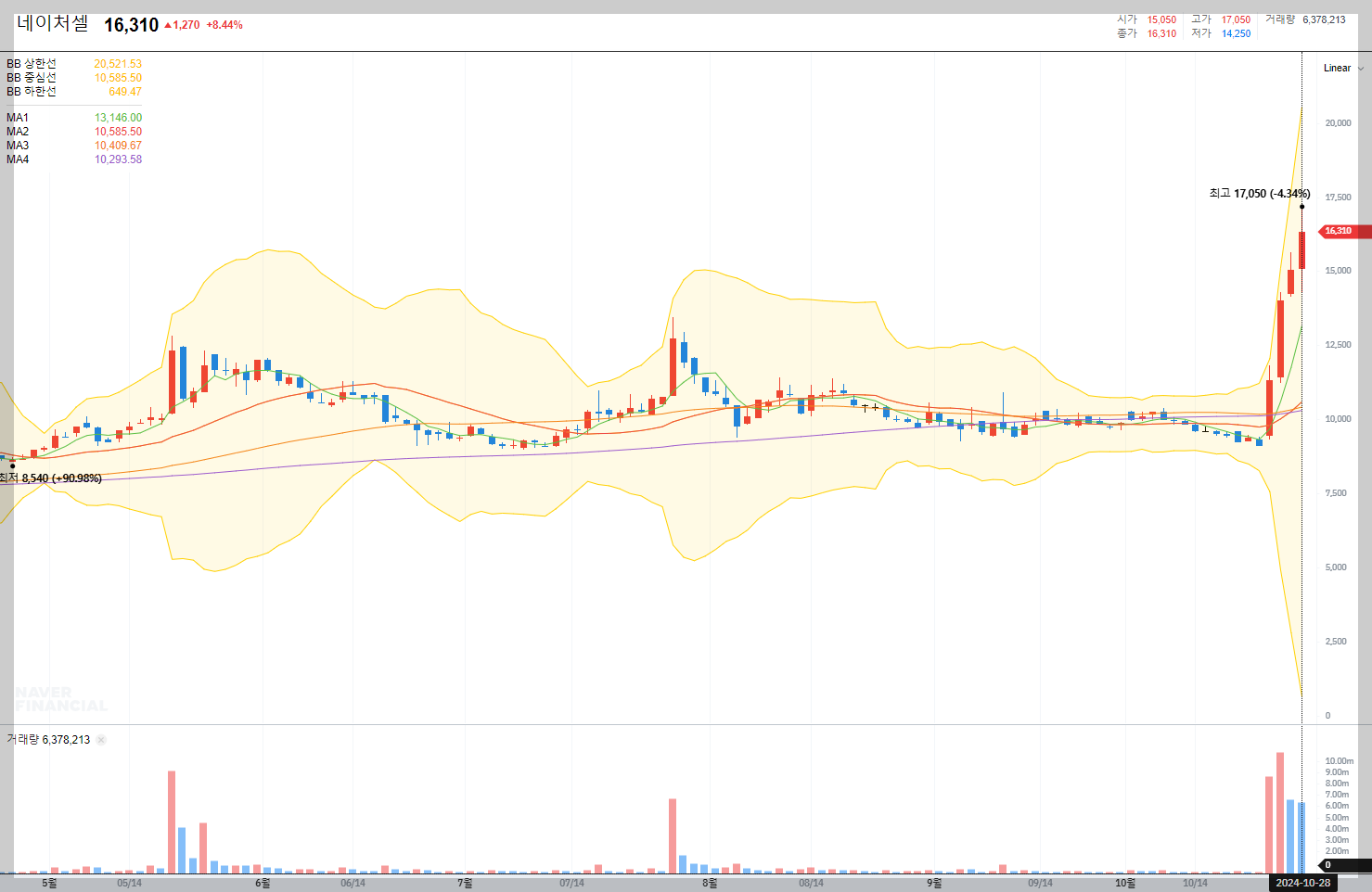Click the 거래량 6,378,213 value in header

pos(1324,19)
